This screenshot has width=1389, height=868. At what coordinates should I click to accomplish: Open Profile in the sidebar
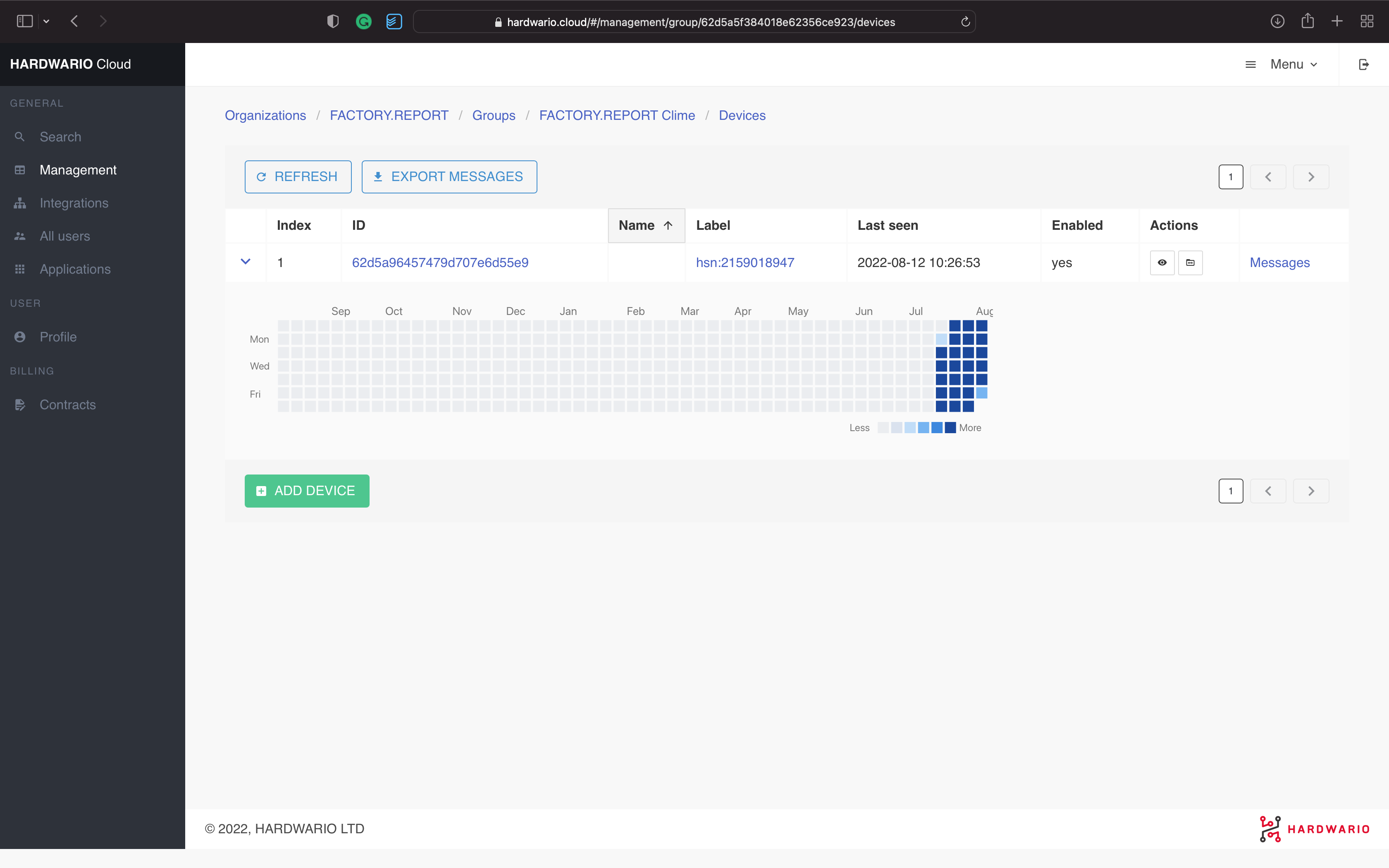pyautogui.click(x=57, y=337)
